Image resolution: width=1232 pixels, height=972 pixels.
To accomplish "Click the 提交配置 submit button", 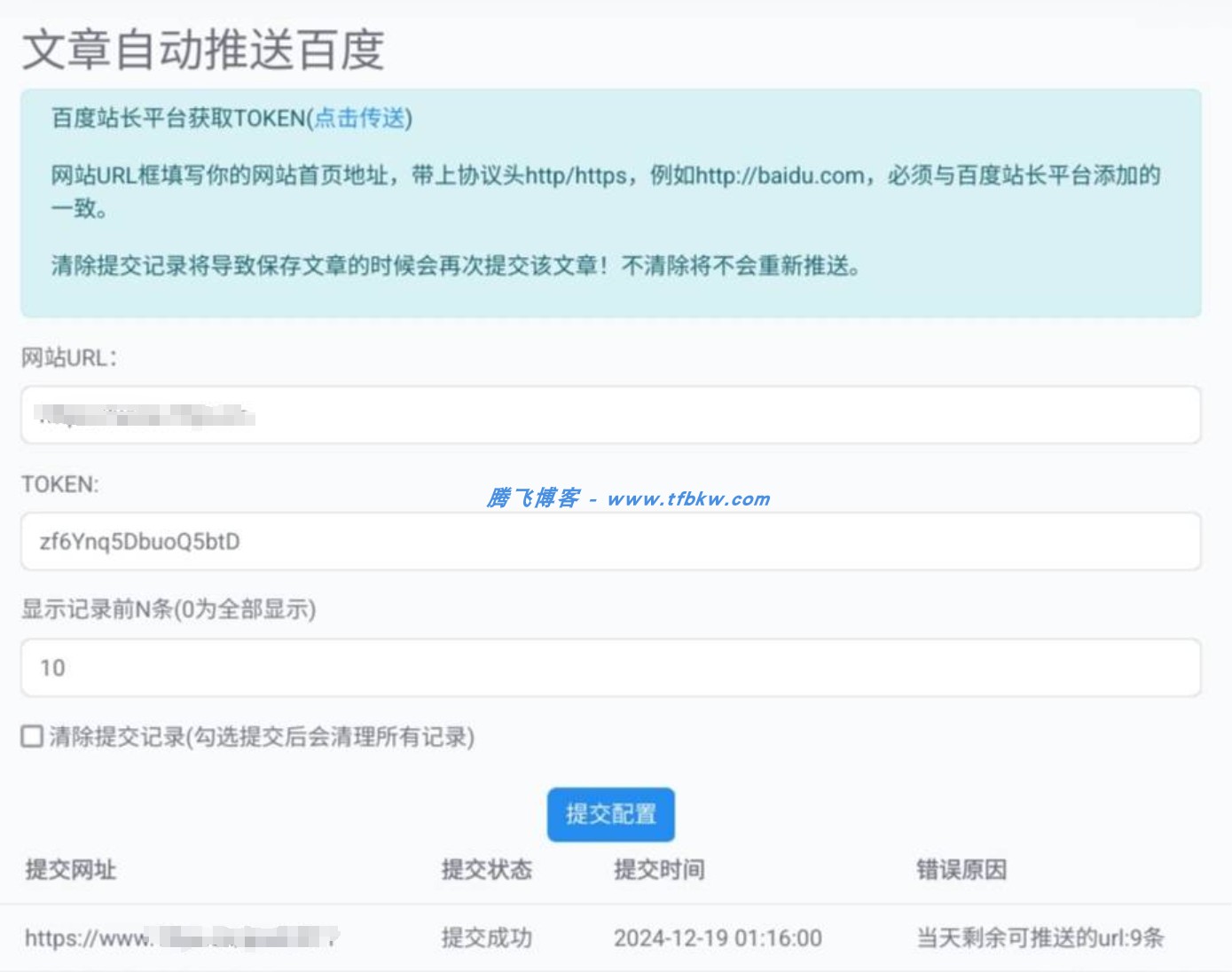I will (611, 812).
